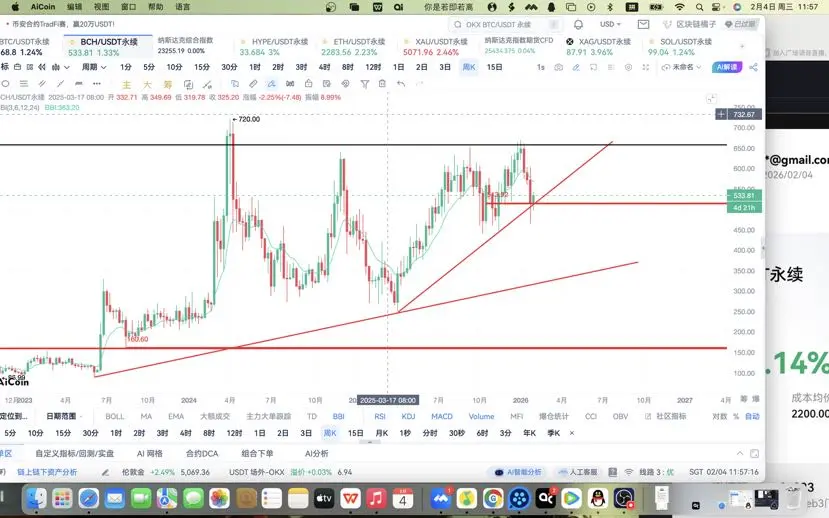Toggle the BBI indicator
Image resolution: width=829 pixels, height=518 pixels.
(x=338, y=417)
